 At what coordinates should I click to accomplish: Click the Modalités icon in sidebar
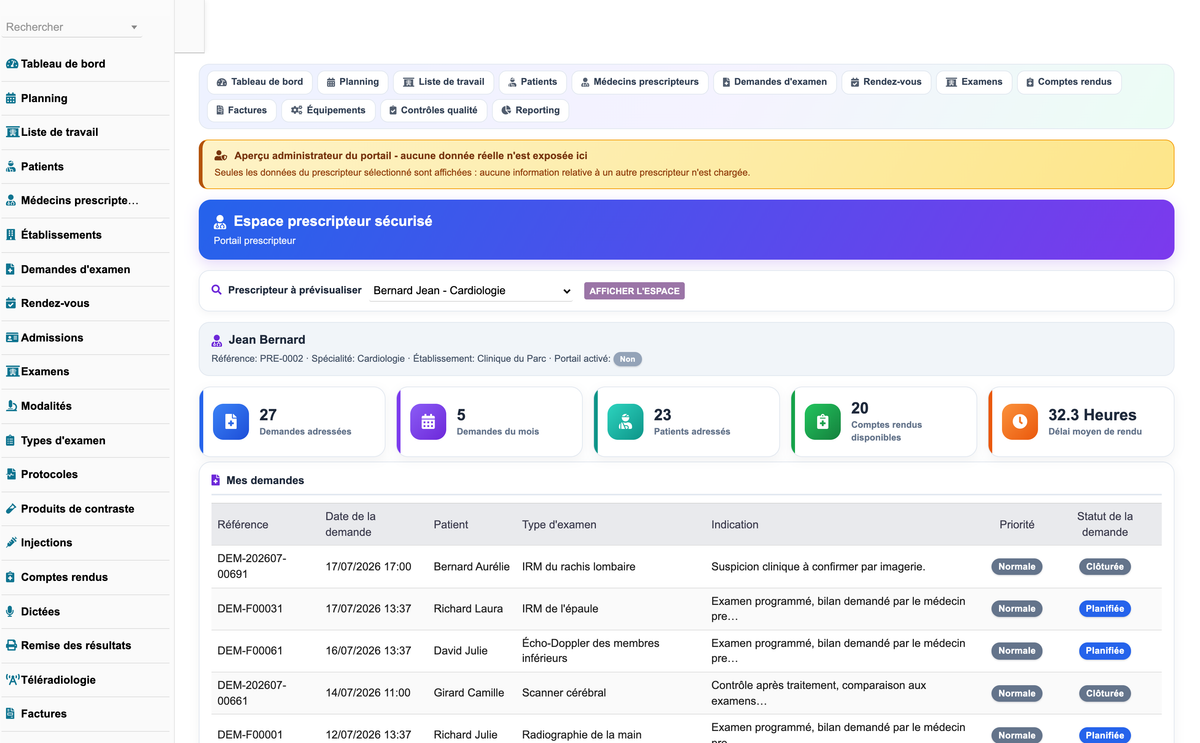pyautogui.click(x=11, y=406)
